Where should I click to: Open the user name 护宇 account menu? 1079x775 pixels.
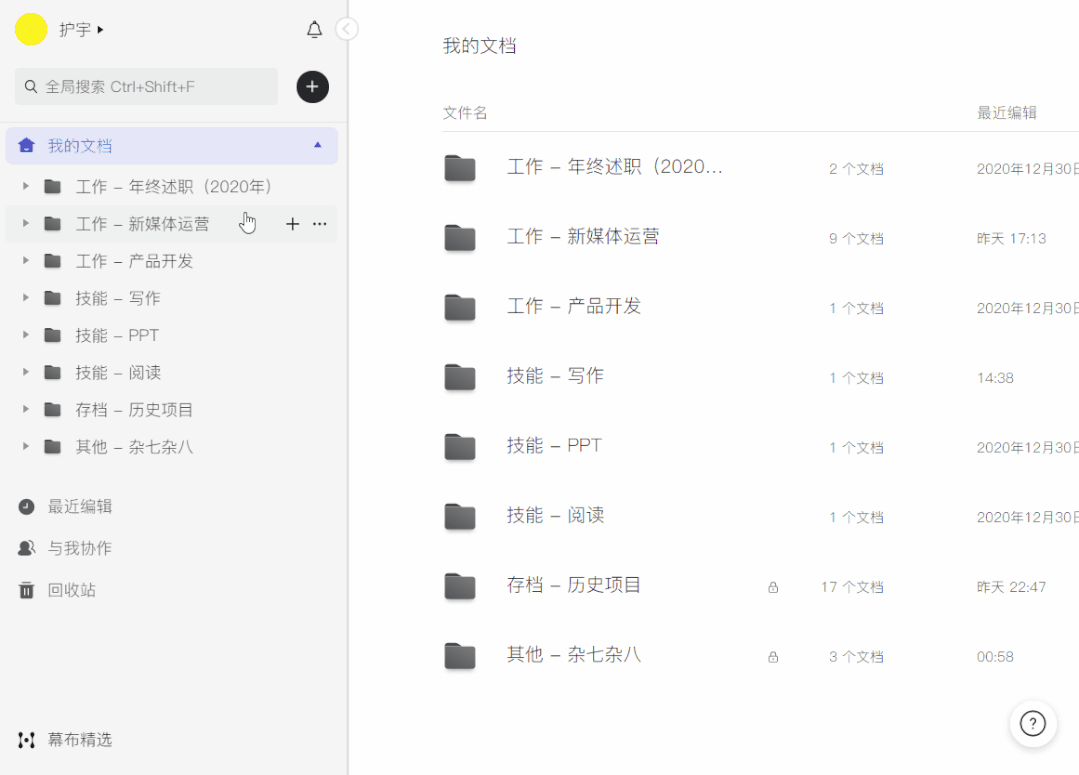(81, 30)
